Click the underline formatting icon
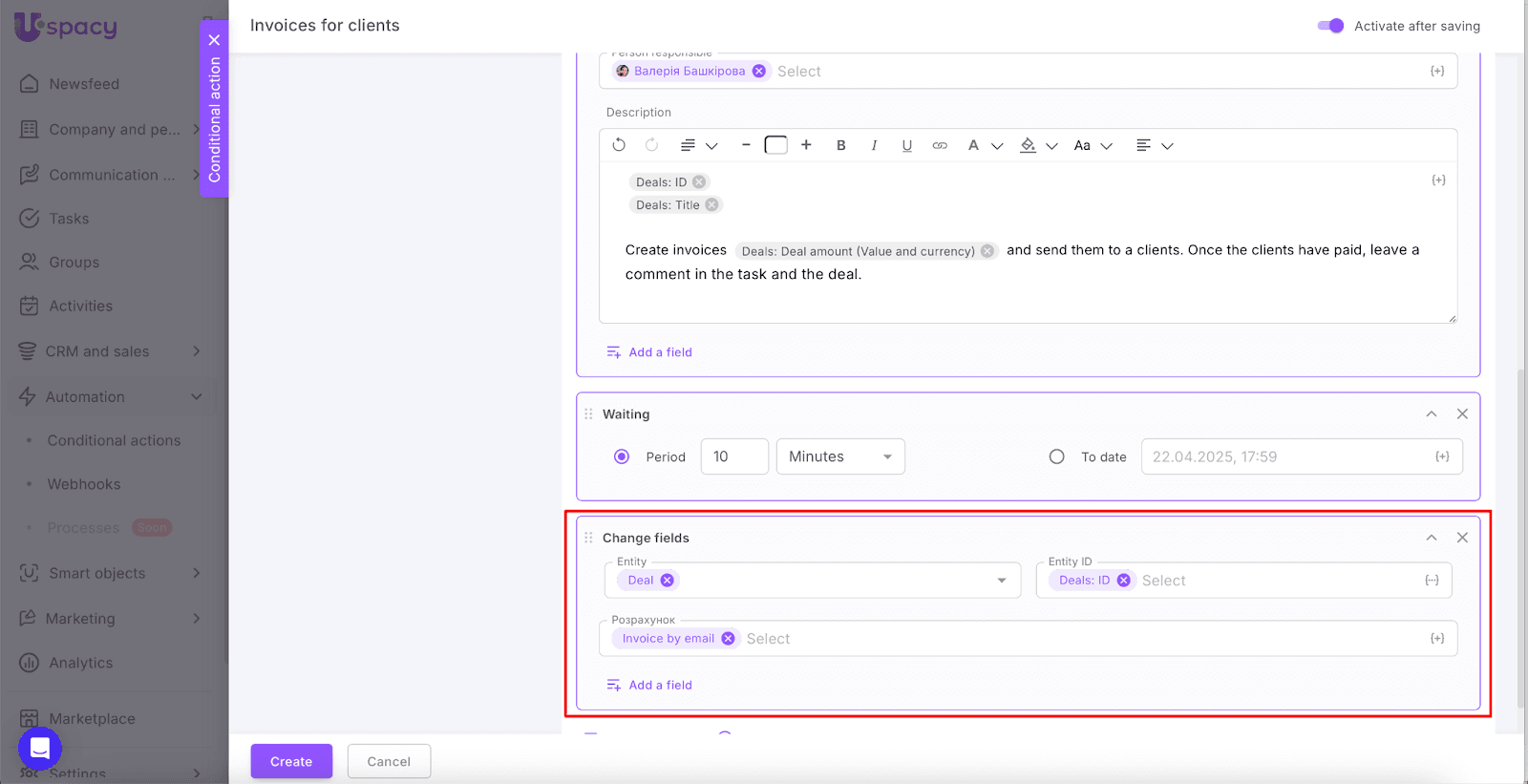This screenshot has width=1528, height=784. [x=906, y=145]
